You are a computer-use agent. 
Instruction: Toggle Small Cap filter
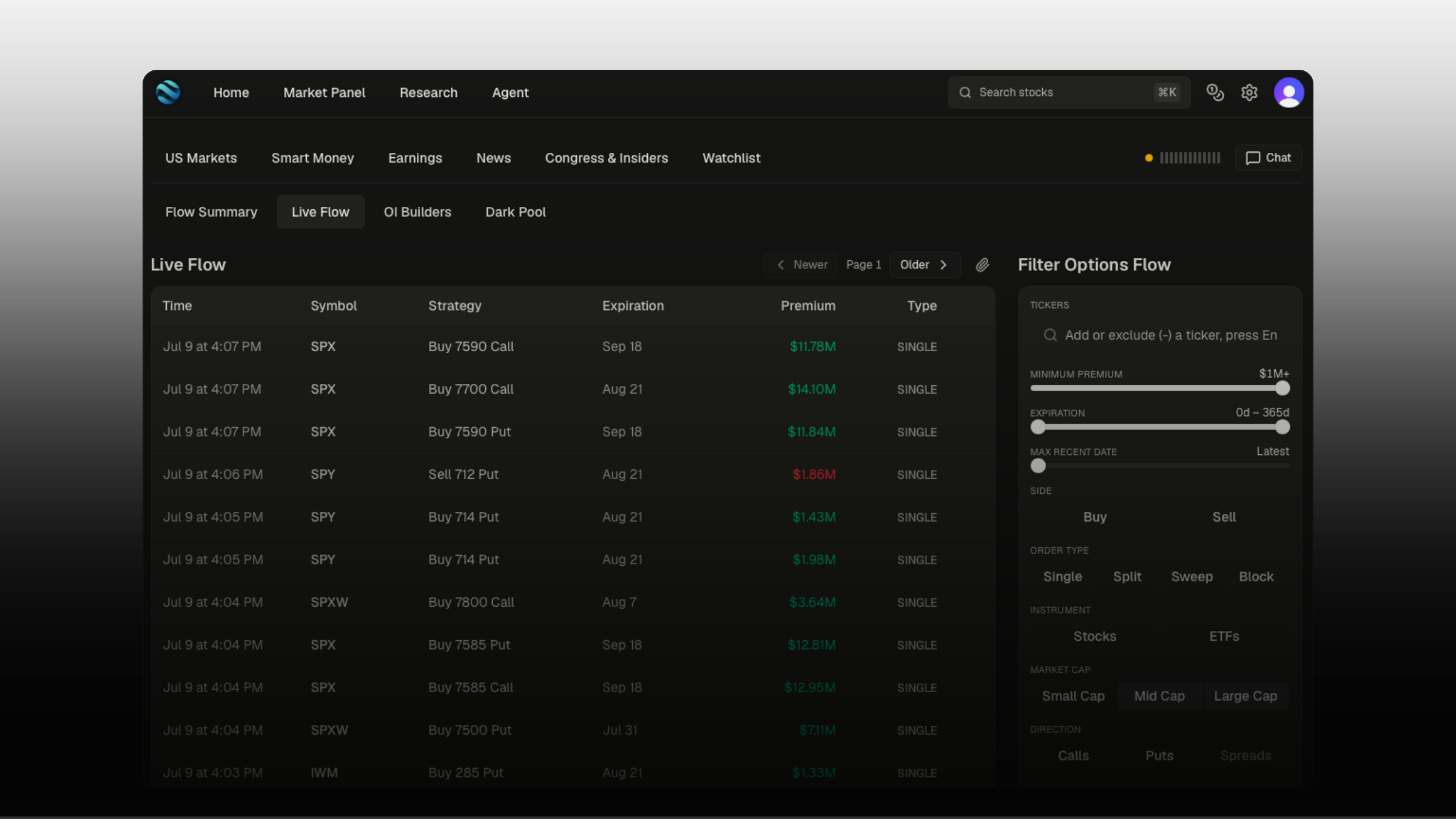pos(1073,696)
